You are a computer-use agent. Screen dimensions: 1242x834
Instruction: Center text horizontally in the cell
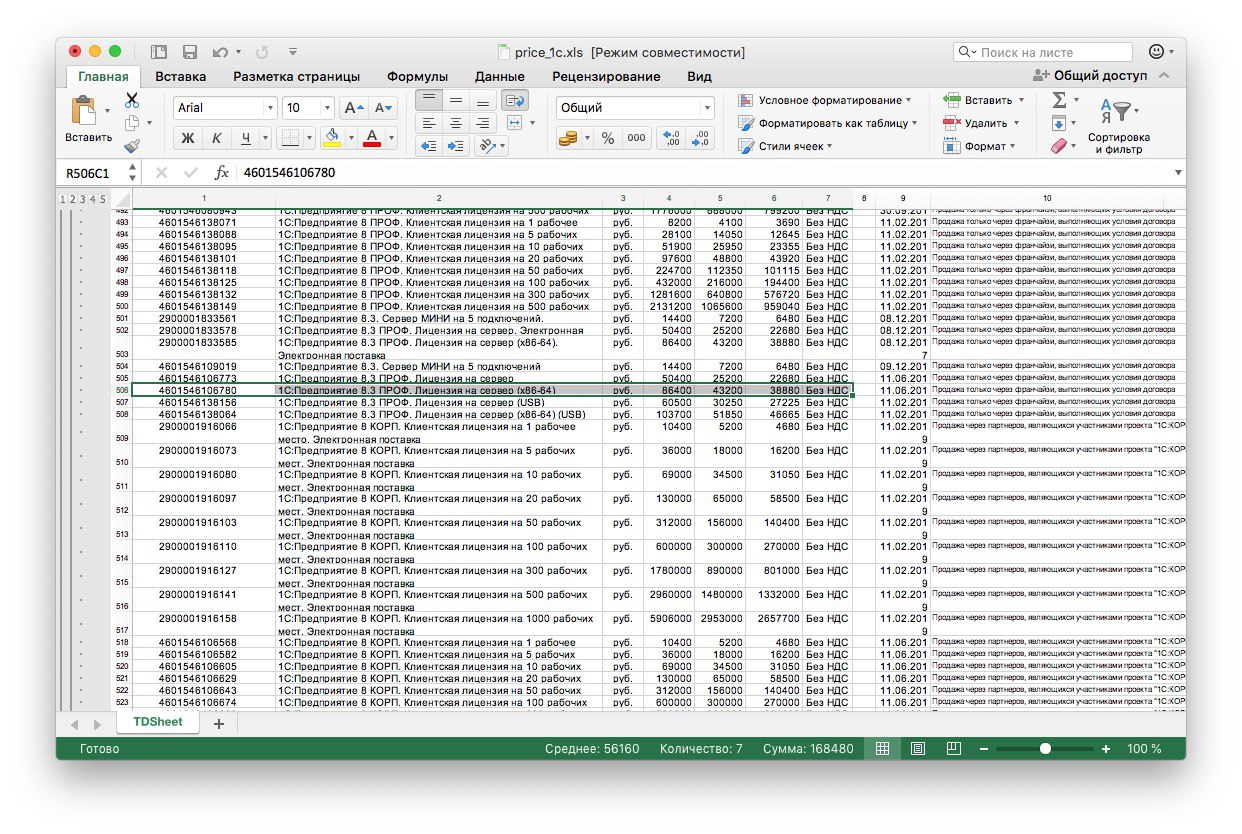456,123
